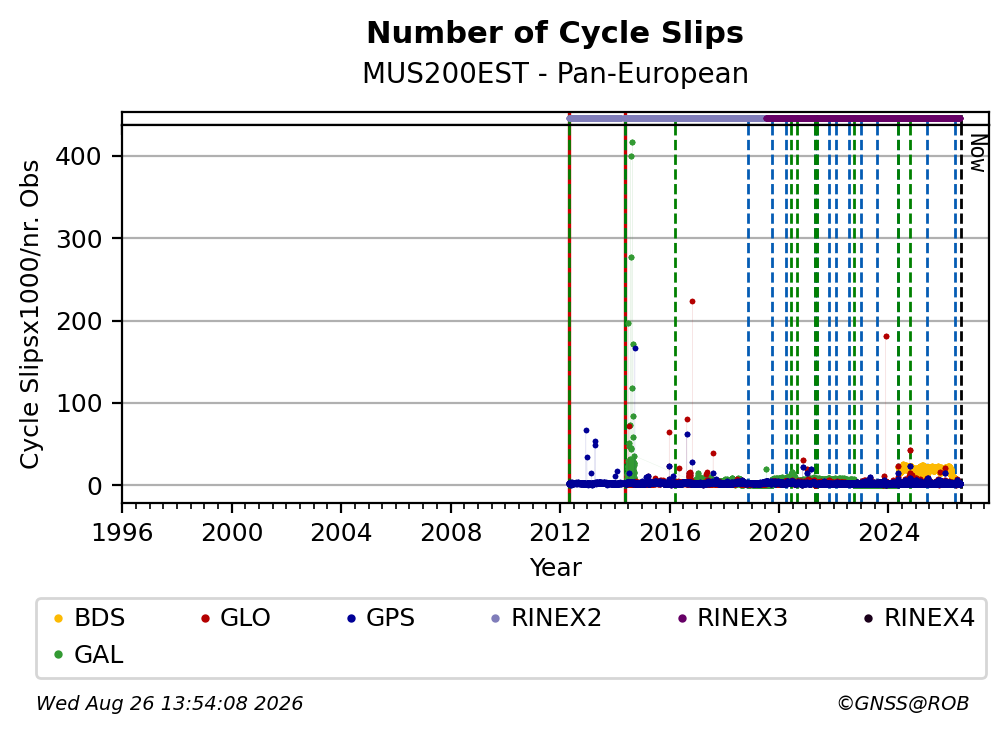This screenshot has height=734, width=1008.
Task: Click the light purple RINEX2 timeline bar
Action: point(666,118)
